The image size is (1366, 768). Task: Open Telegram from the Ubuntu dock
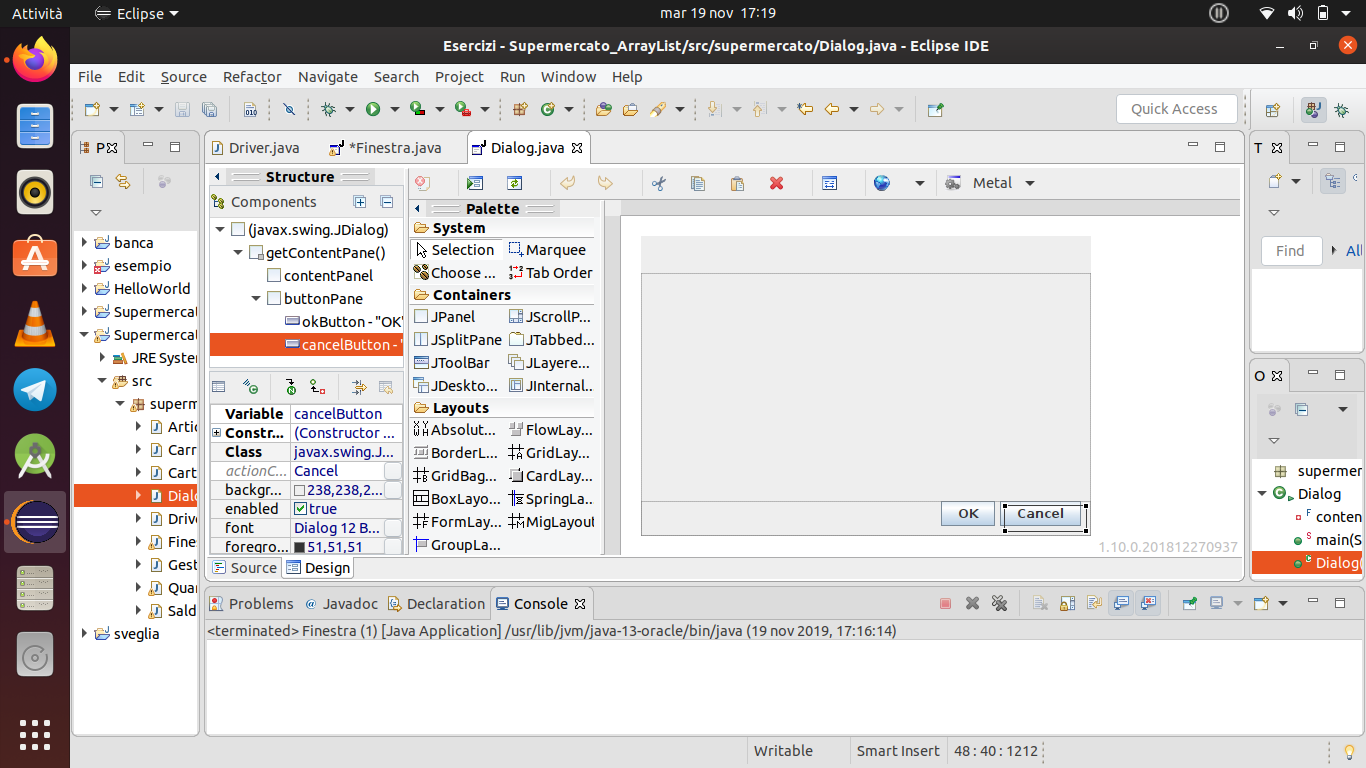(x=35, y=390)
